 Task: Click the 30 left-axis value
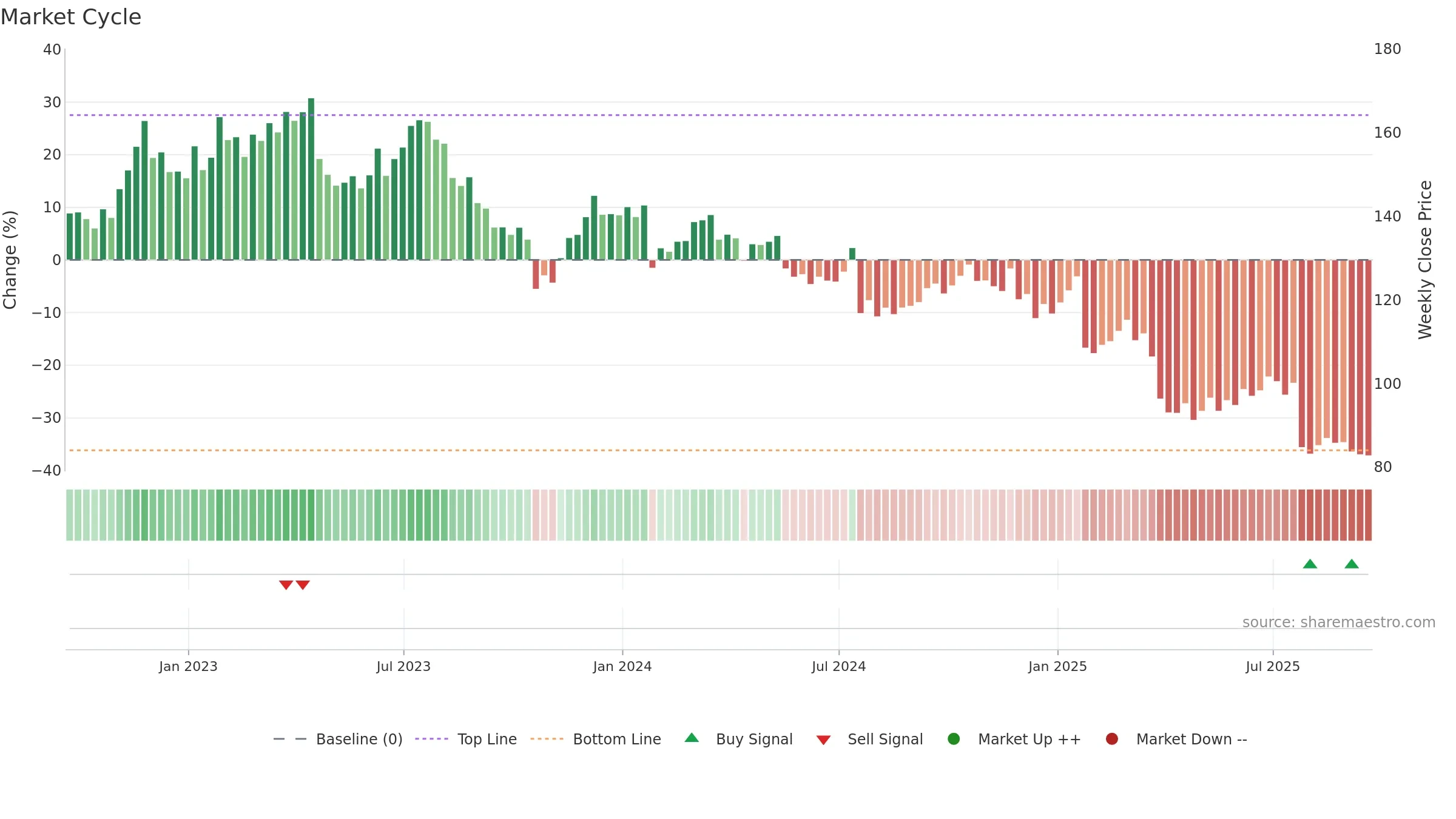point(52,103)
